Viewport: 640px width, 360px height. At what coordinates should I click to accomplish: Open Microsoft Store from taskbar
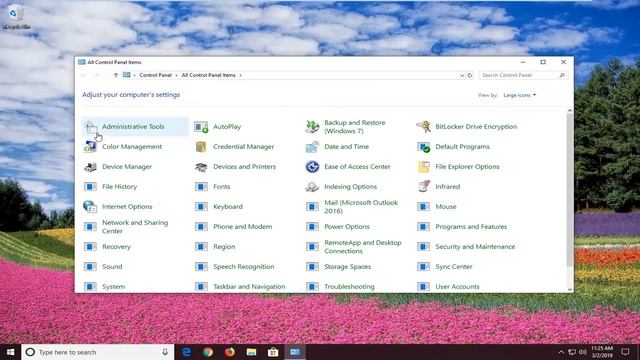click(x=273, y=352)
